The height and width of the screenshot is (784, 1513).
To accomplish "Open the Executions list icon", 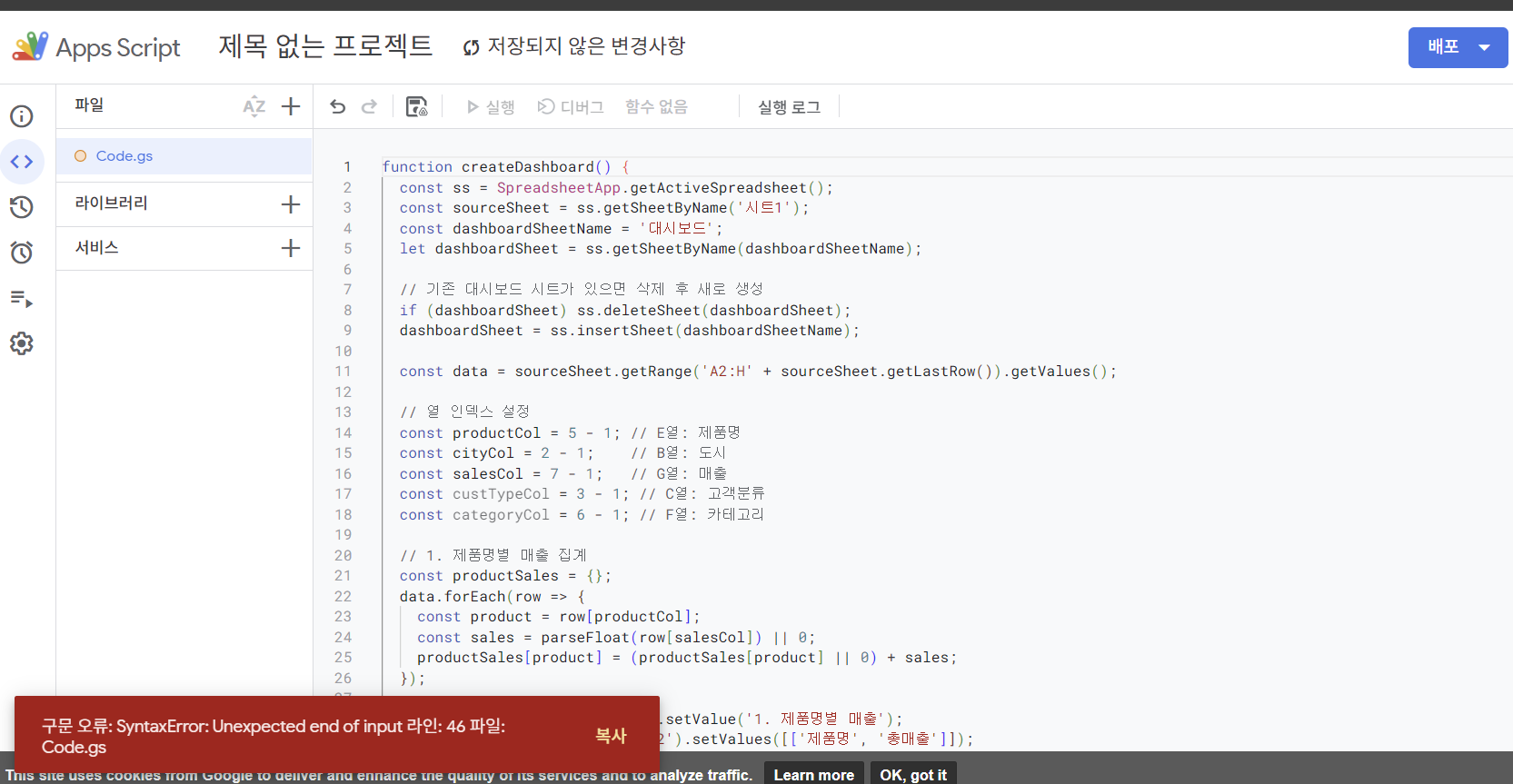I will (22, 298).
